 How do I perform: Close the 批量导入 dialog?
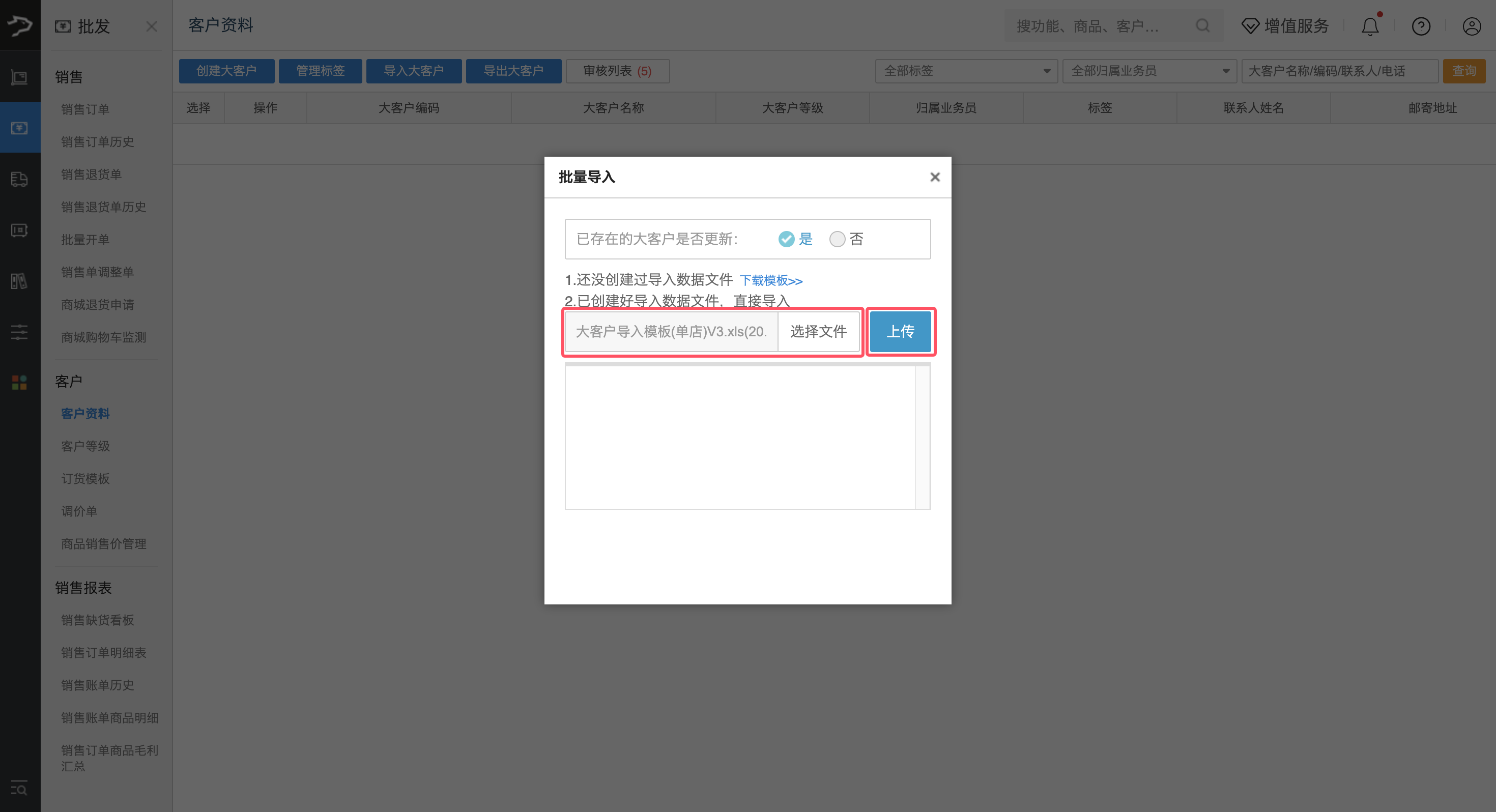[x=934, y=177]
